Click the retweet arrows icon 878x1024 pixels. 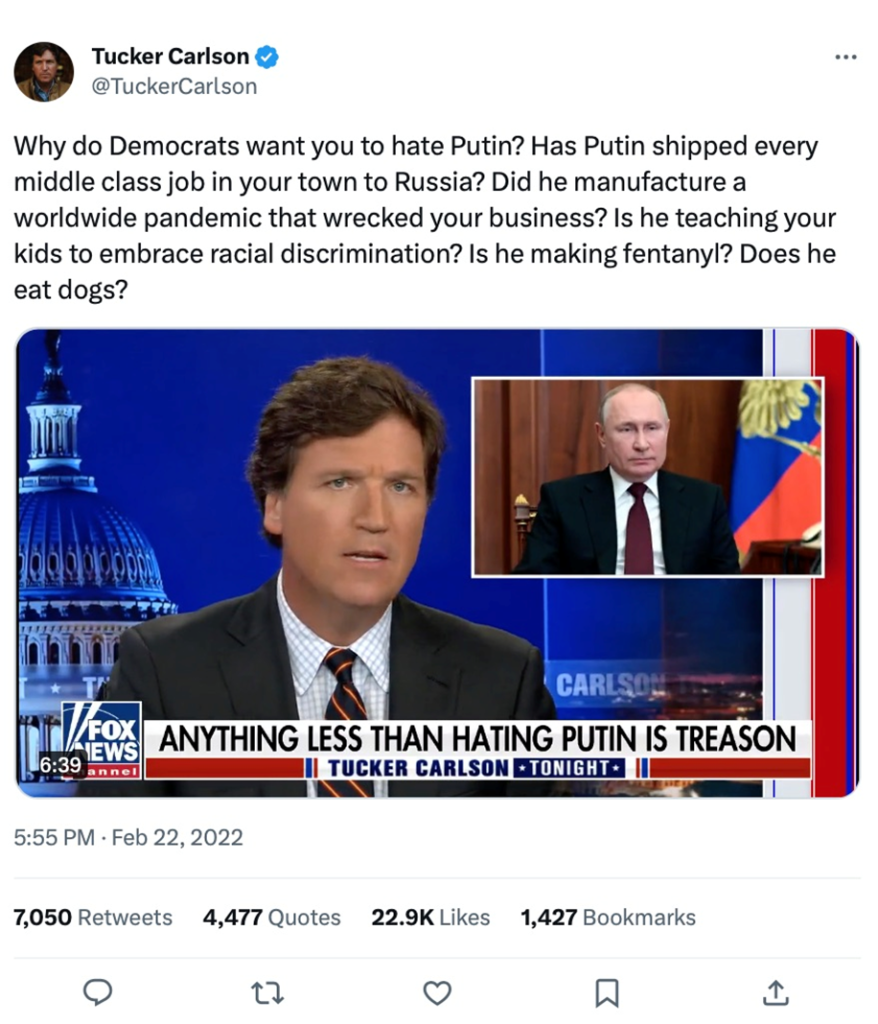pyautogui.click(x=267, y=993)
